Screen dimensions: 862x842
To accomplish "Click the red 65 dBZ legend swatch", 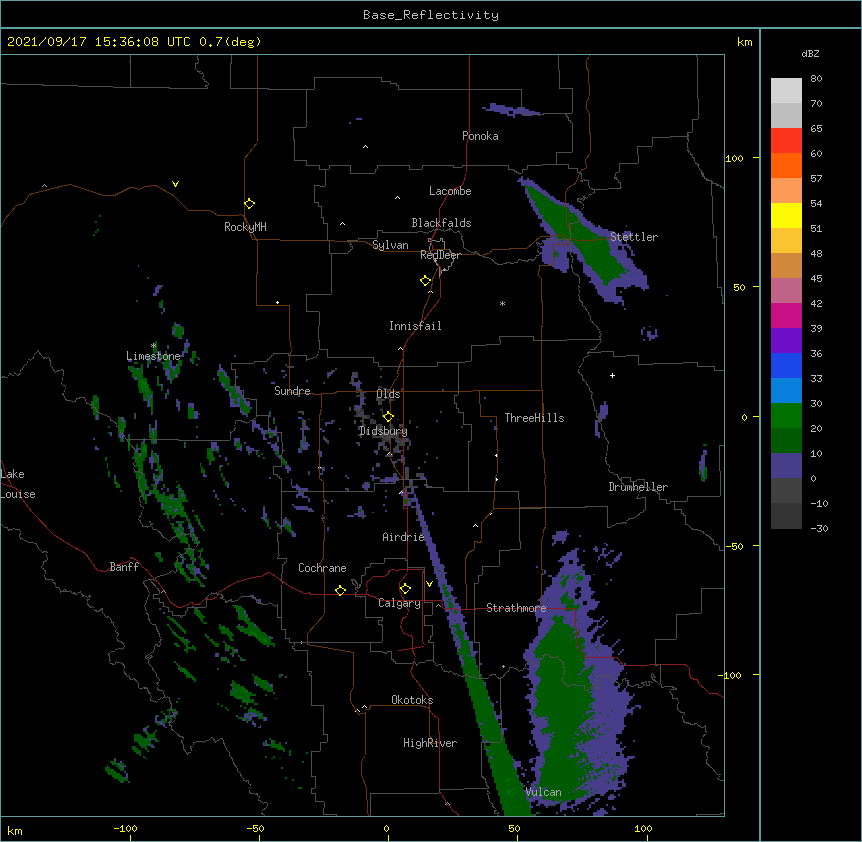I will click(786, 141).
